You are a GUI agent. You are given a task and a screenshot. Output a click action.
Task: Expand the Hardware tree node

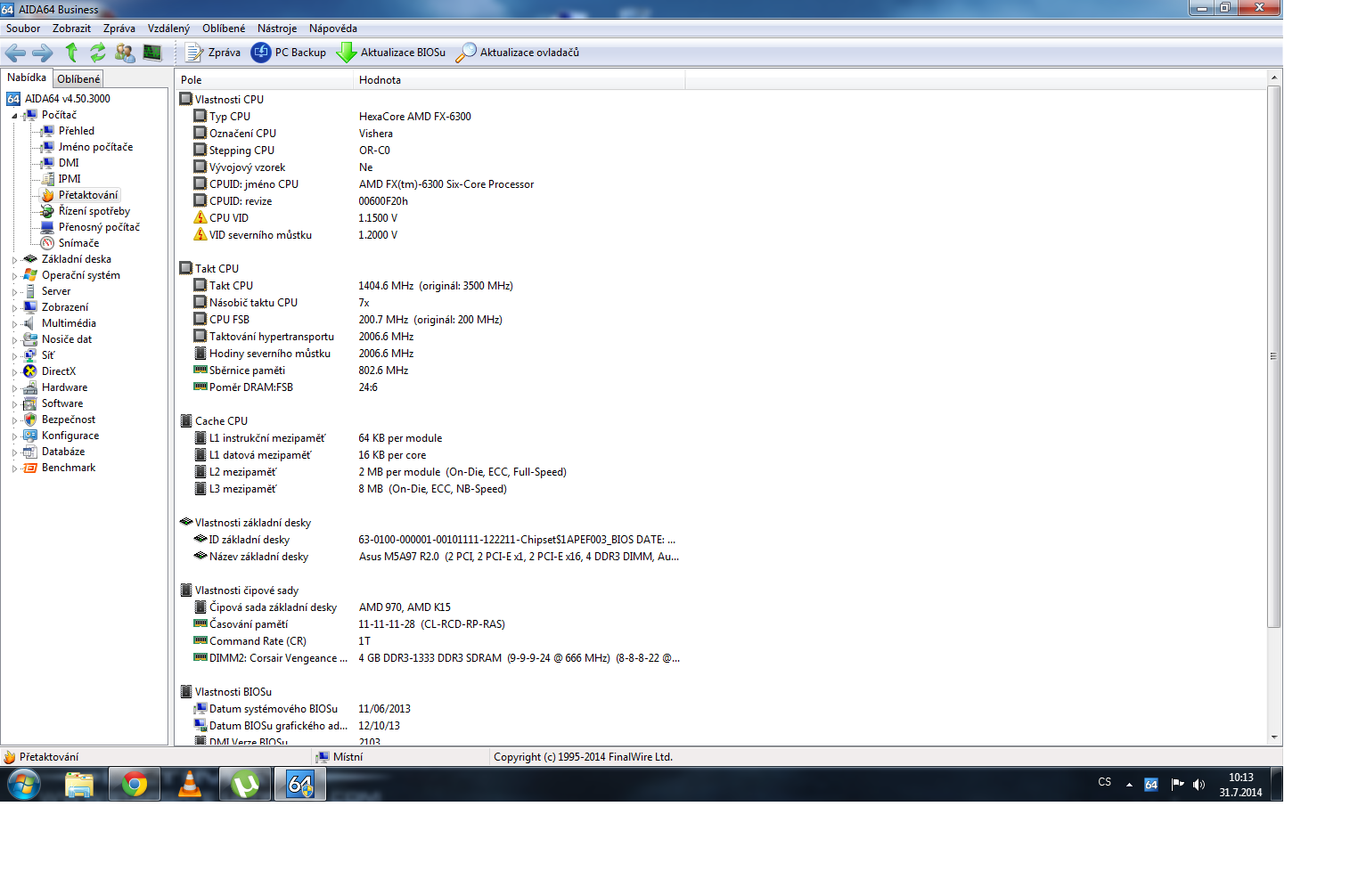(x=15, y=388)
